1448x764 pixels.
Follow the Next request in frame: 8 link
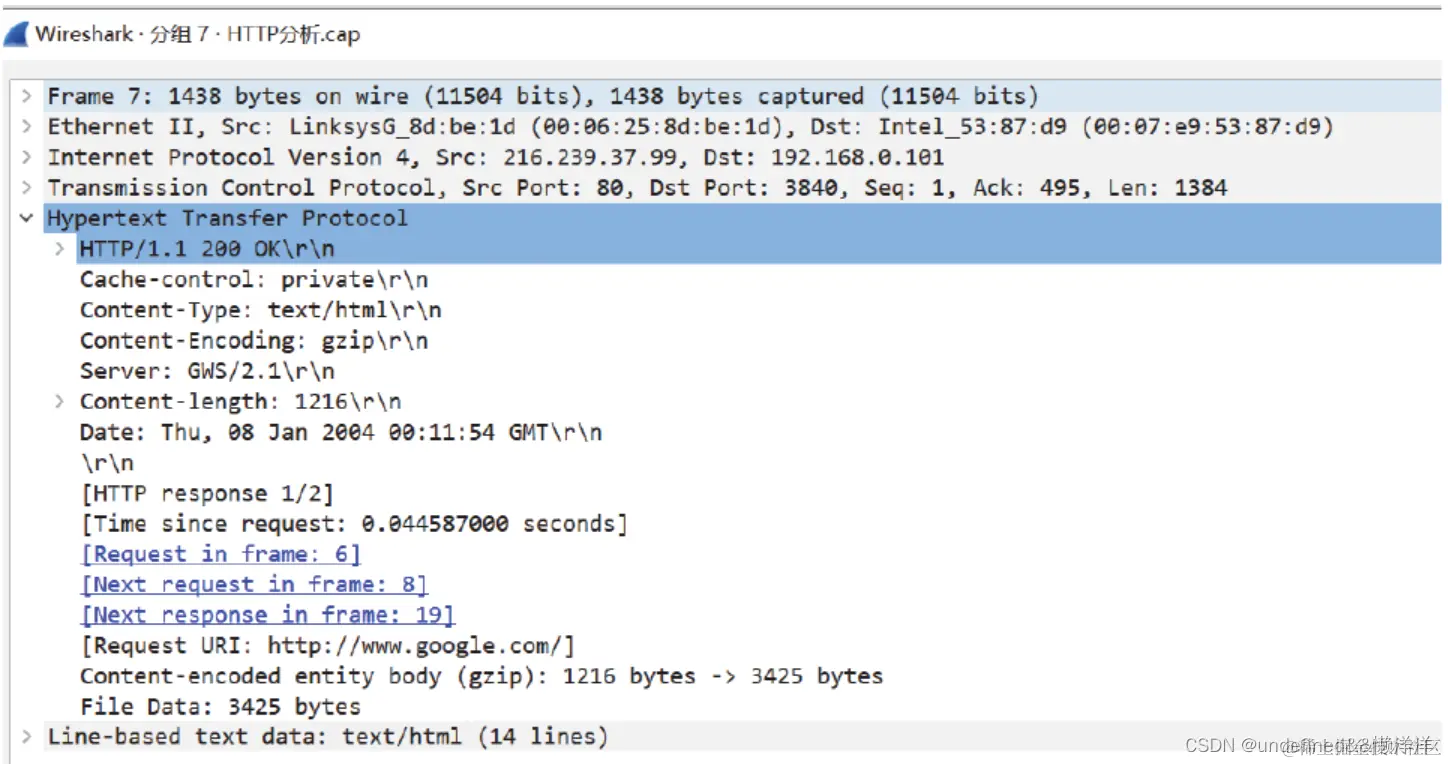pyautogui.click(x=254, y=584)
